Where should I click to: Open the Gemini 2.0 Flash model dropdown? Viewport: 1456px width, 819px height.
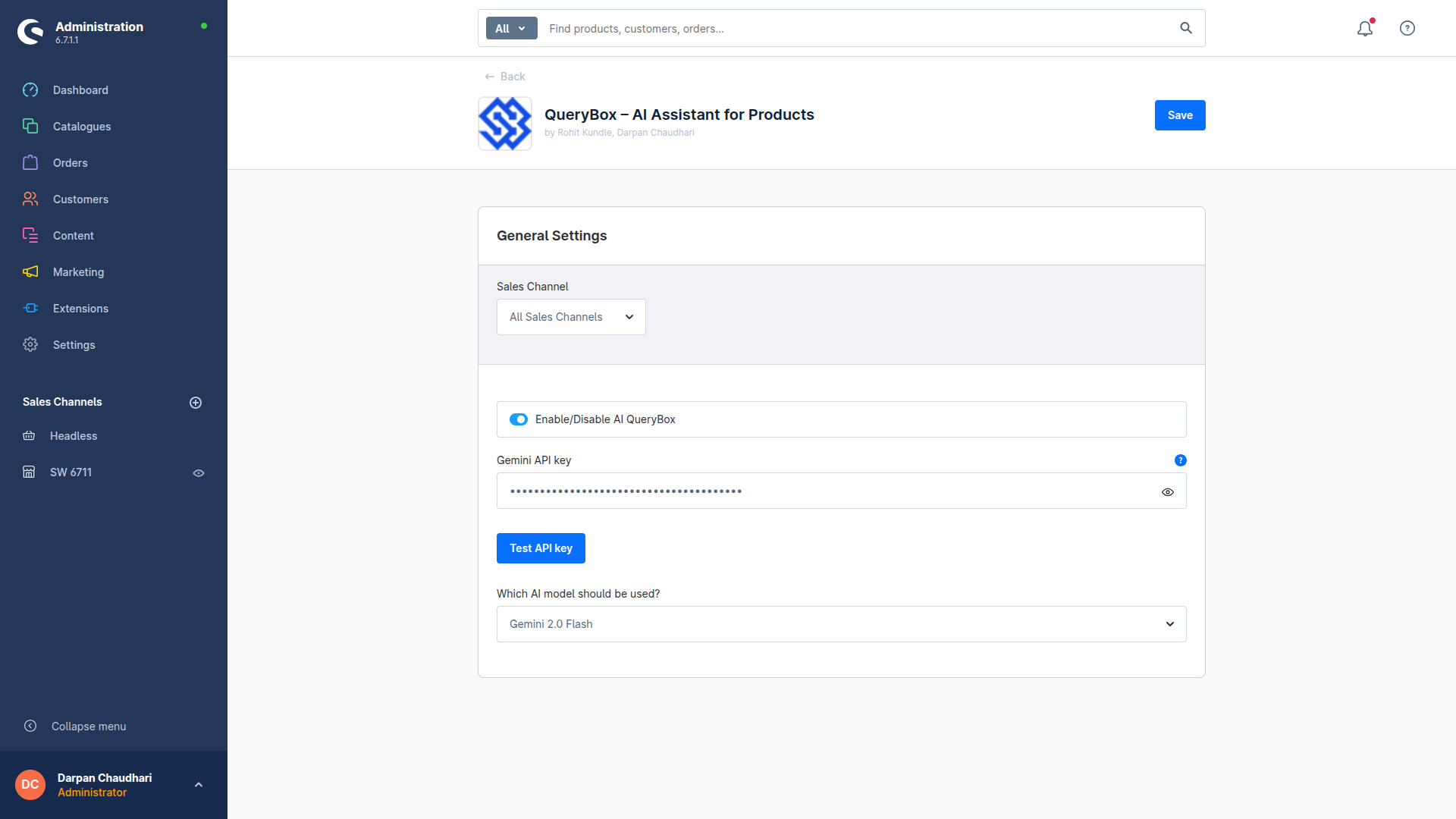click(842, 624)
